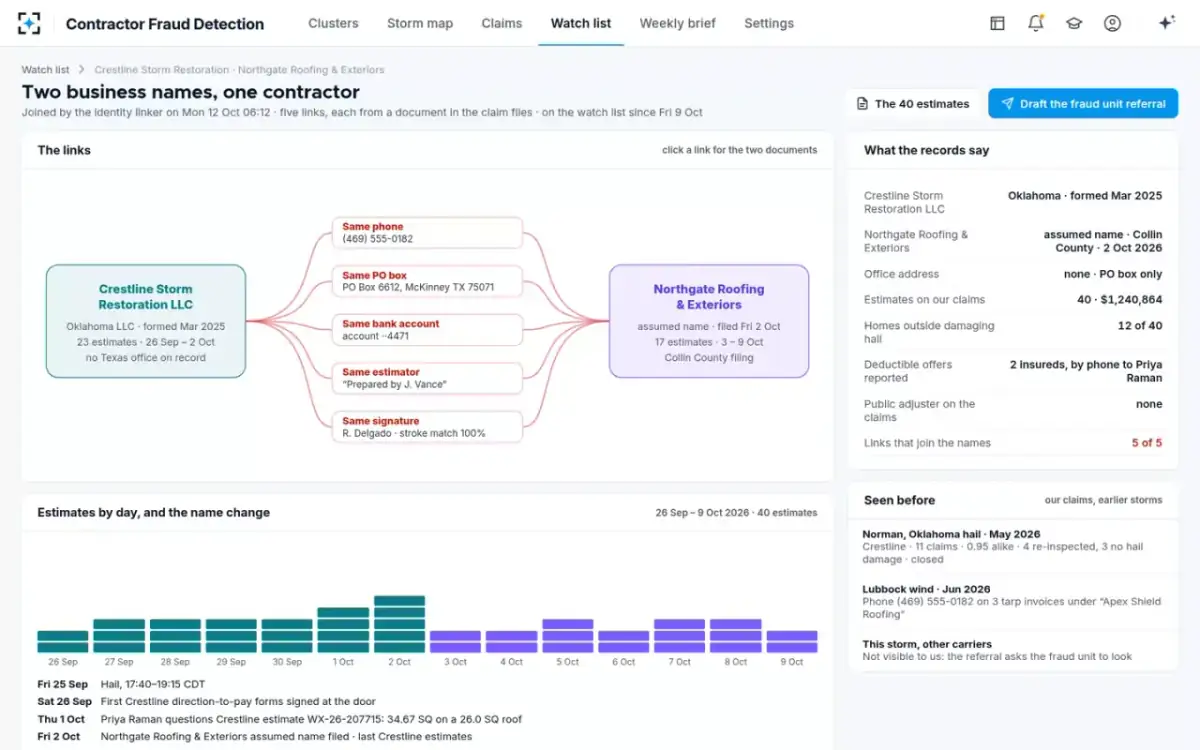Click the 5 Oct estimates bar

pyautogui.click(x=568, y=636)
